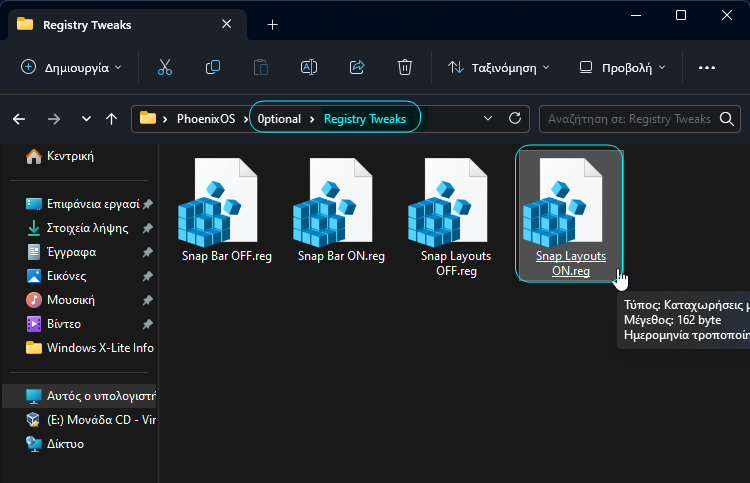Open Δίκτυο network in sidebar
This screenshot has height=483, width=750.
55,444
